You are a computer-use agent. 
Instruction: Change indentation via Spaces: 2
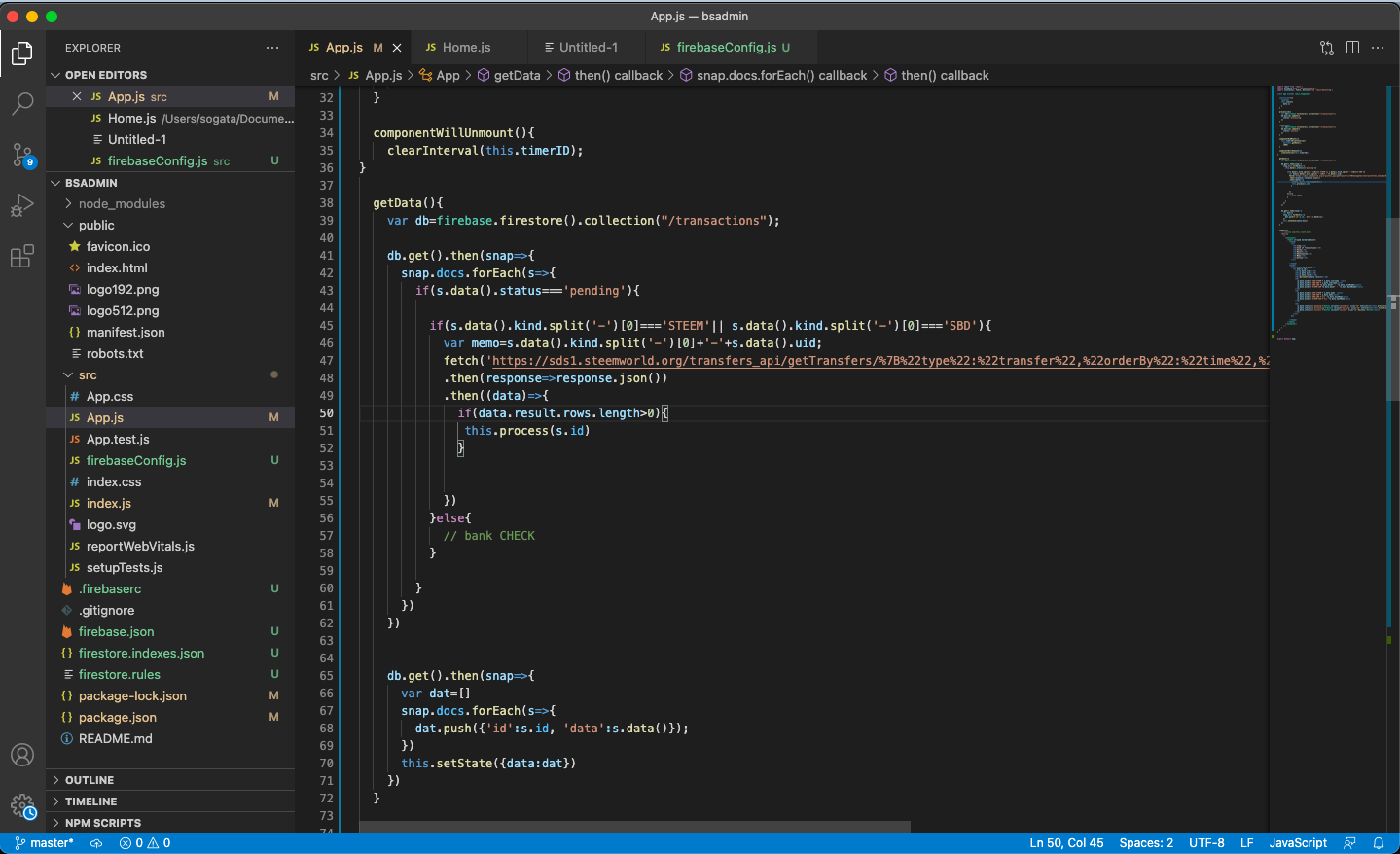click(x=1146, y=843)
